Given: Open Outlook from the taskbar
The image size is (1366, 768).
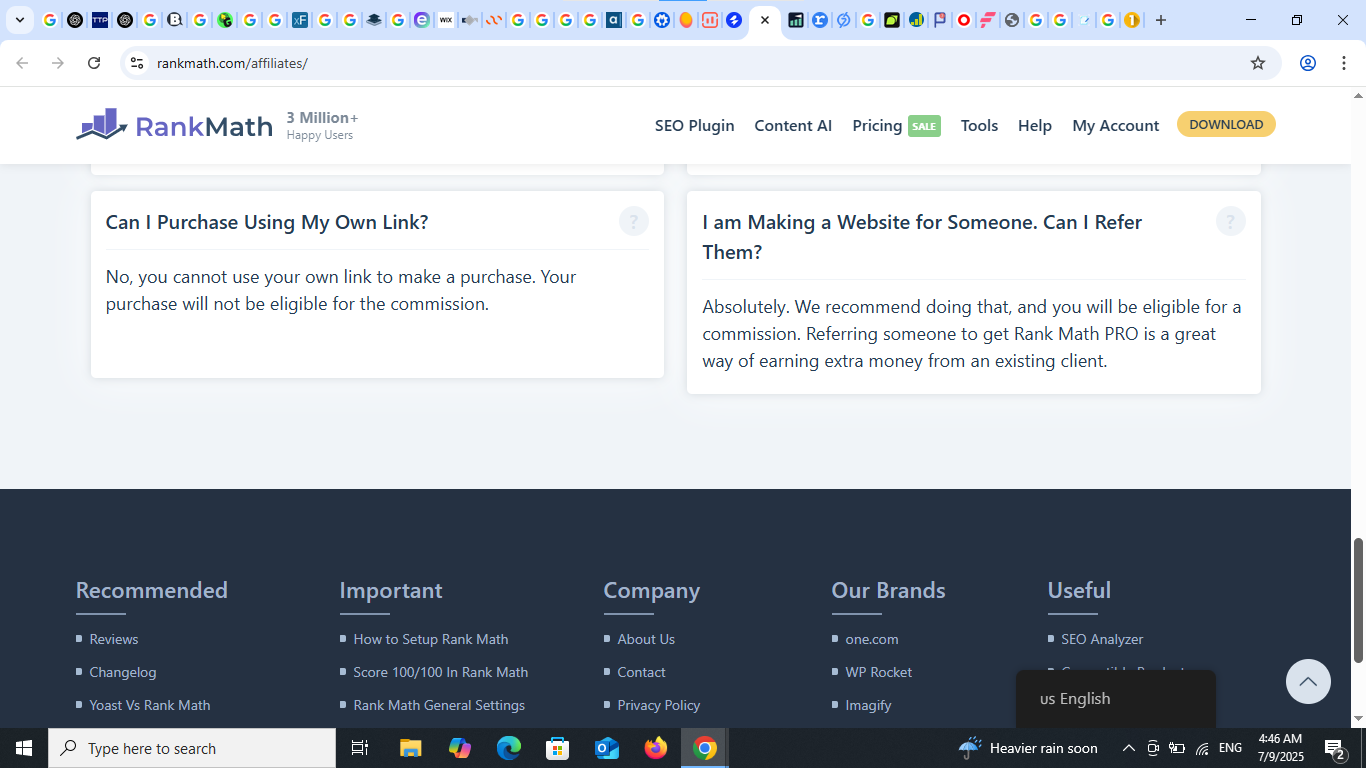Looking at the screenshot, I should click(x=606, y=748).
